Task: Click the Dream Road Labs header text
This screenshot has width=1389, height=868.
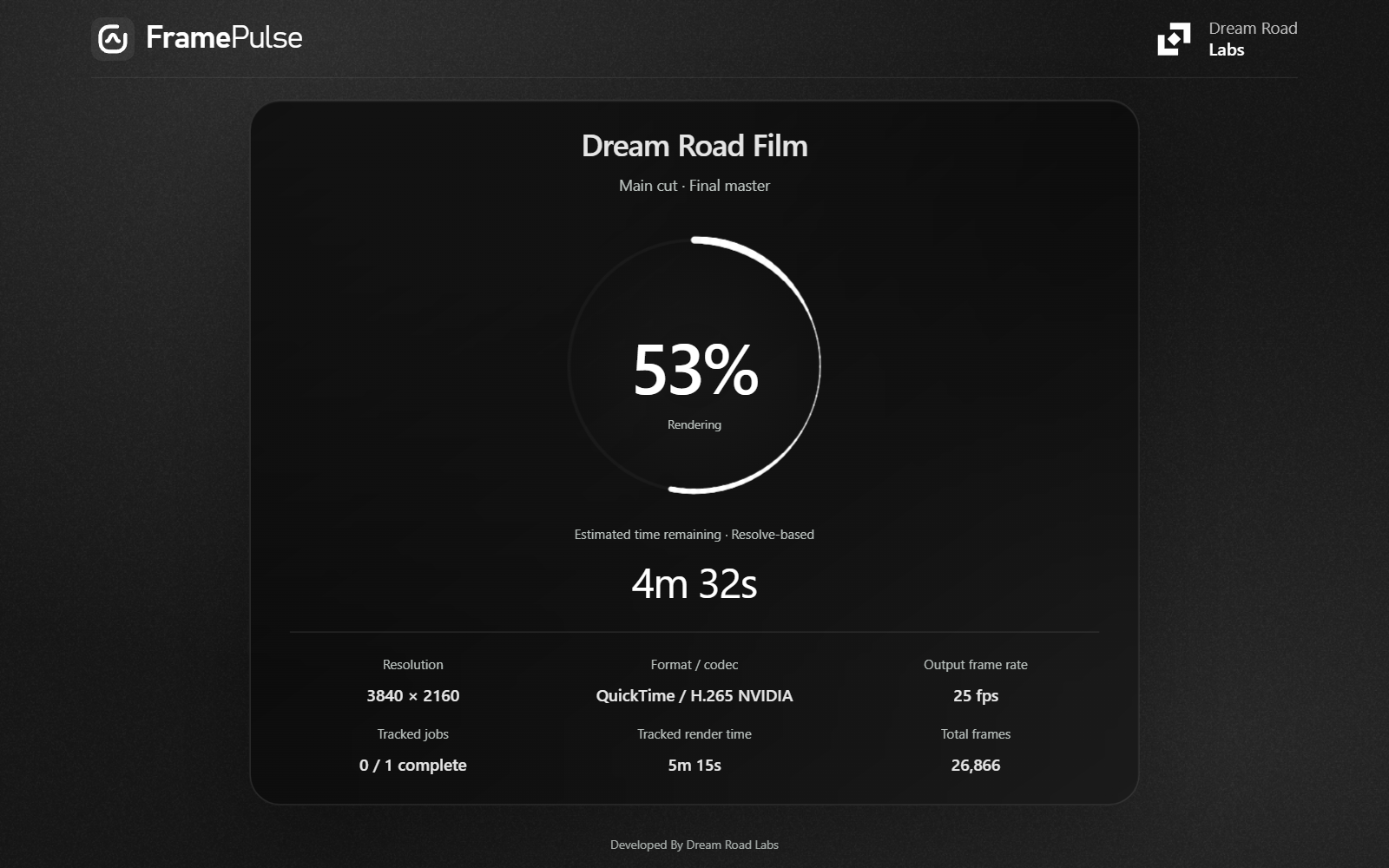Action: (x=1253, y=39)
